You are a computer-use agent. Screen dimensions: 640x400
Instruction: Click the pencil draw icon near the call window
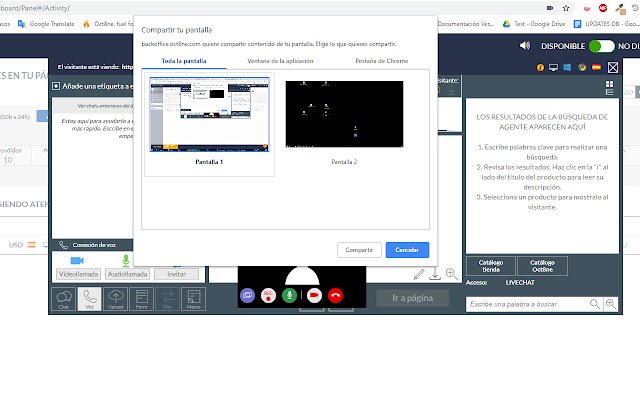[x=419, y=274]
